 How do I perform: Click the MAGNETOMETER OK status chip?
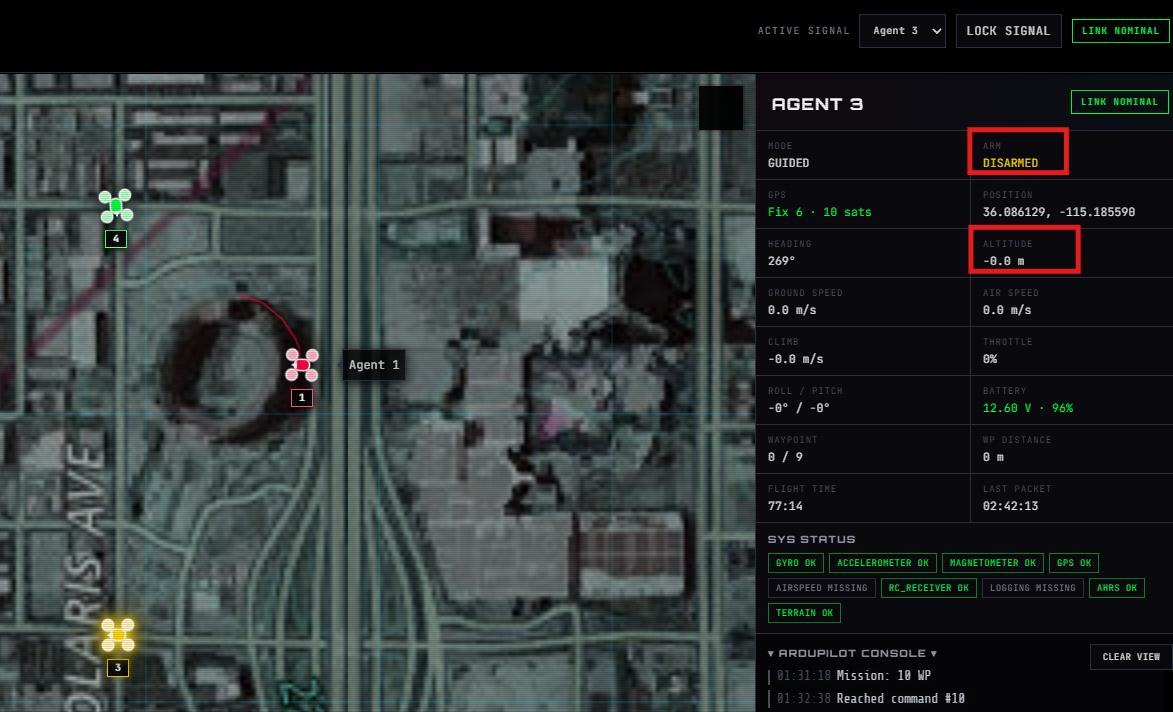pos(993,563)
